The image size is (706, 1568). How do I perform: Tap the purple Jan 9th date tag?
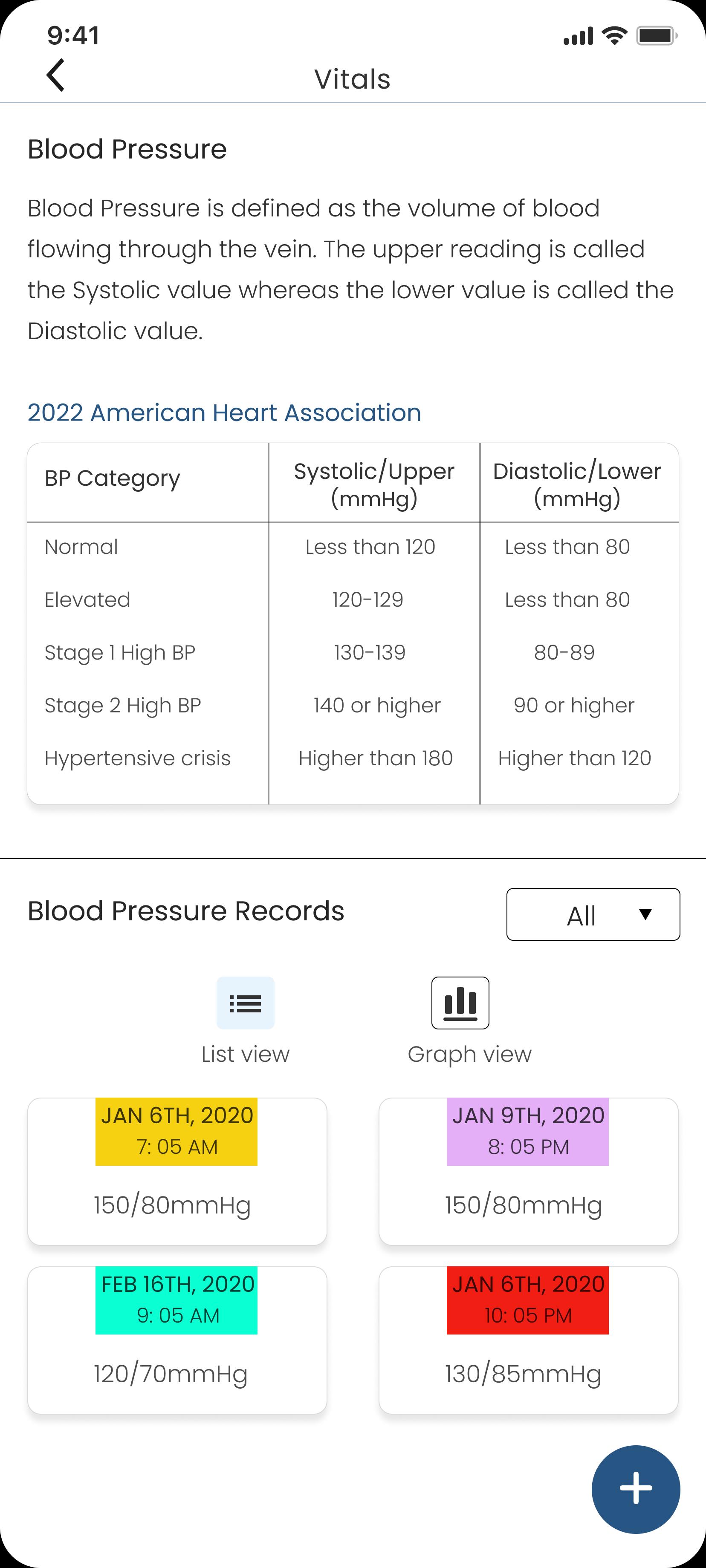[x=527, y=1132]
